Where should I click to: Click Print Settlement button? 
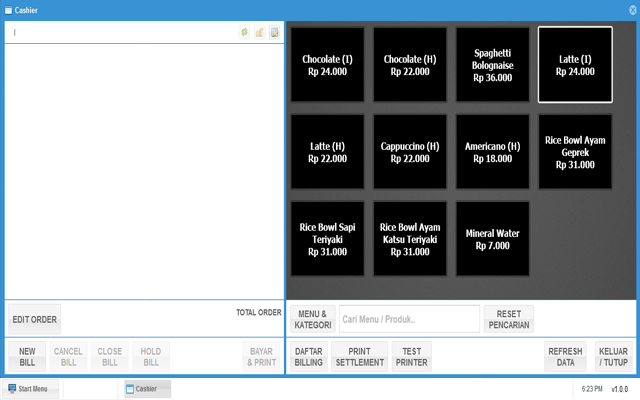pyautogui.click(x=359, y=357)
